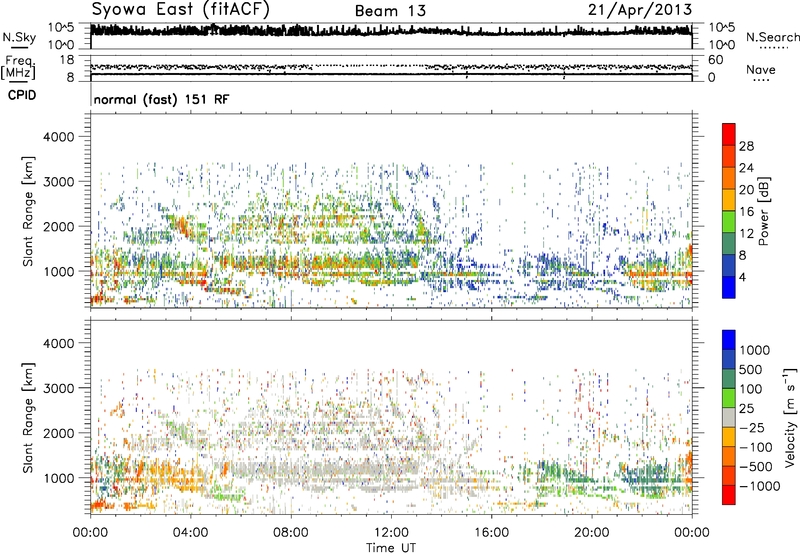800x554 pixels.
Task: Click the "Velocity [m s-1]" colorbar title
Action: click(790, 417)
